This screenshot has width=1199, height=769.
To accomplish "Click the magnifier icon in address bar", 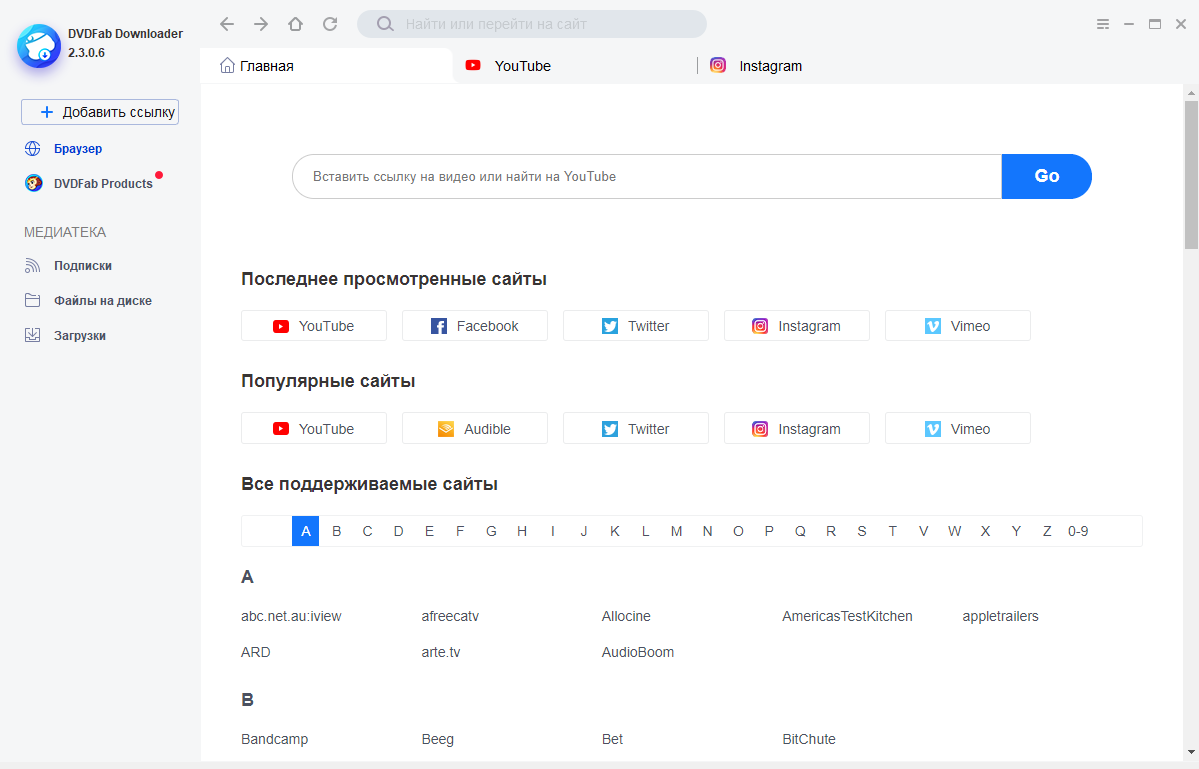I will click(x=385, y=24).
